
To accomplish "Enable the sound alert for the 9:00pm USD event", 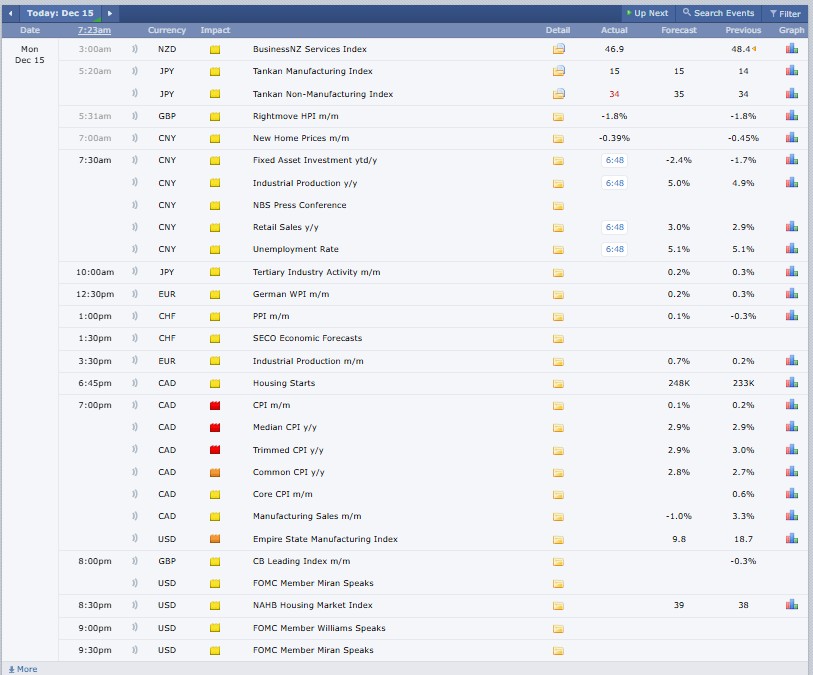I will pos(135,628).
